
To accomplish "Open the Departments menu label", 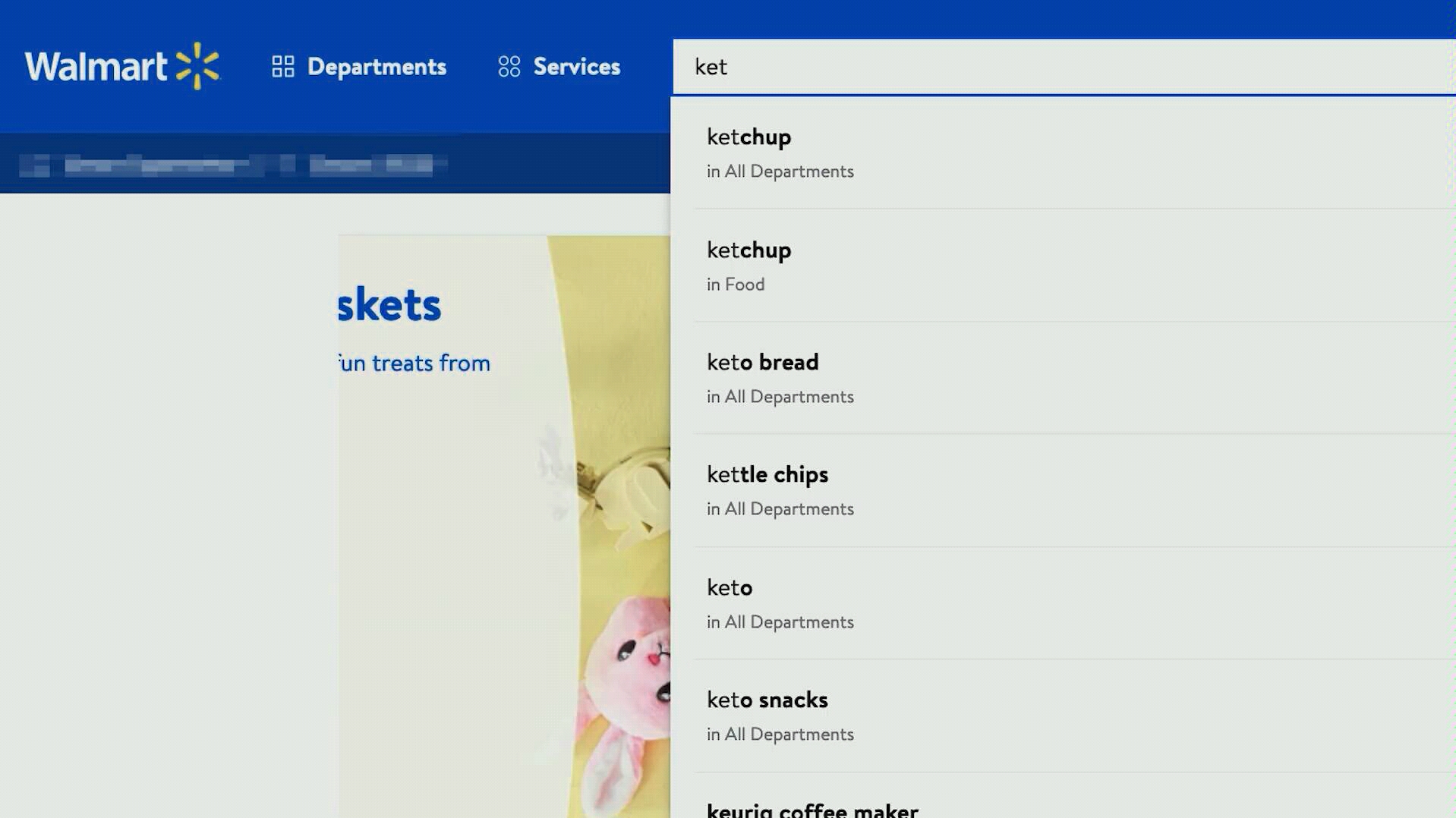I will (x=377, y=67).
